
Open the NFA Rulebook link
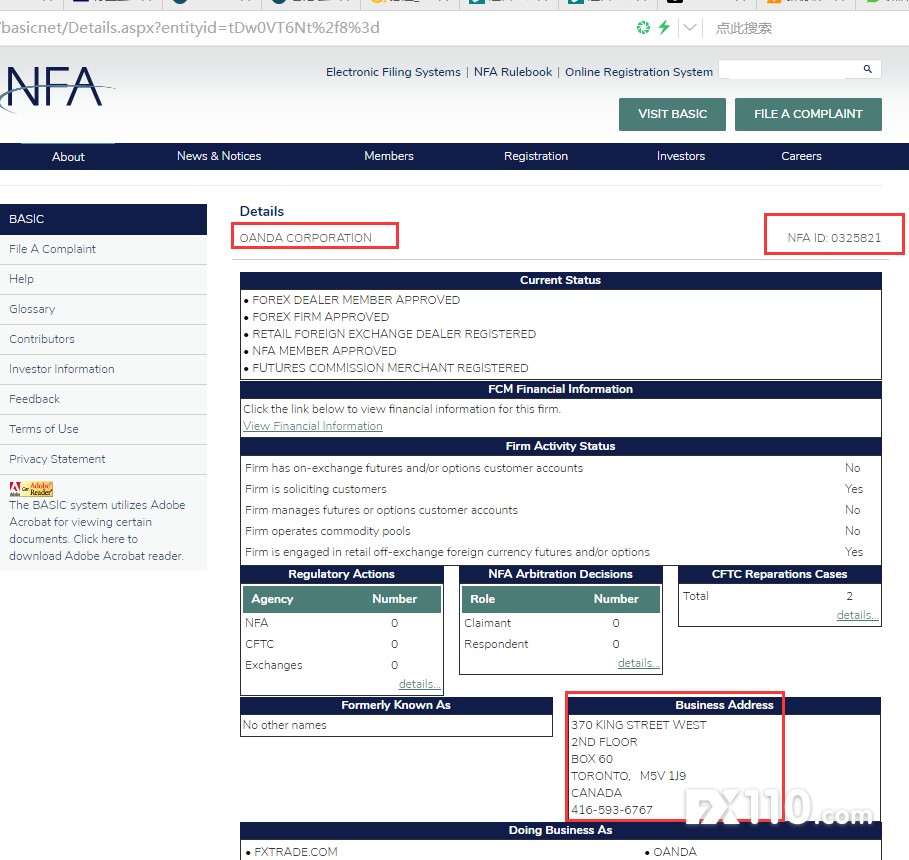[x=513, y=72]
